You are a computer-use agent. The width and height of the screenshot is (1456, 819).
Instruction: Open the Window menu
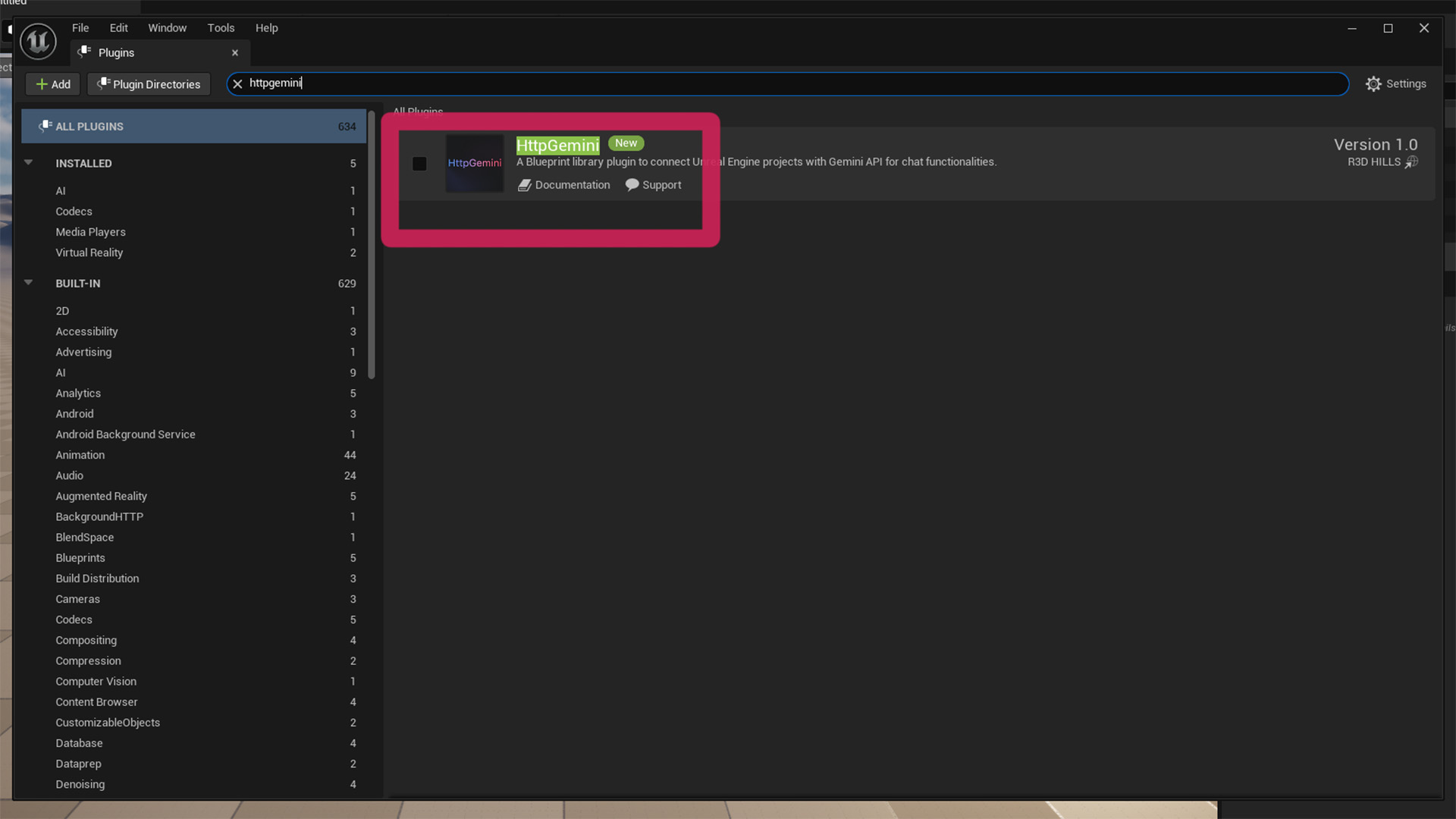pyautogui.click(x=167, y=28)
